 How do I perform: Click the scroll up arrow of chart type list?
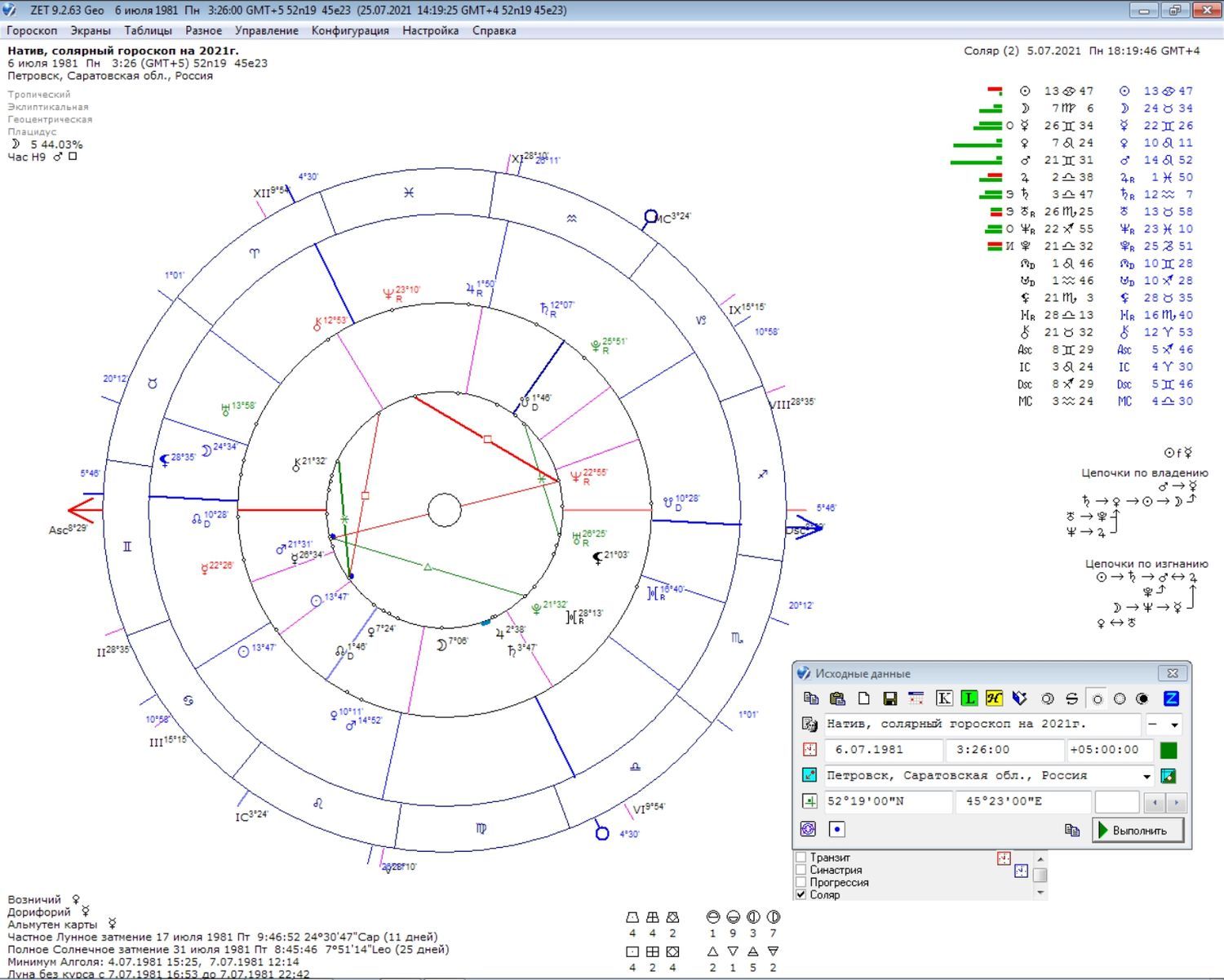coord(1040,858)
